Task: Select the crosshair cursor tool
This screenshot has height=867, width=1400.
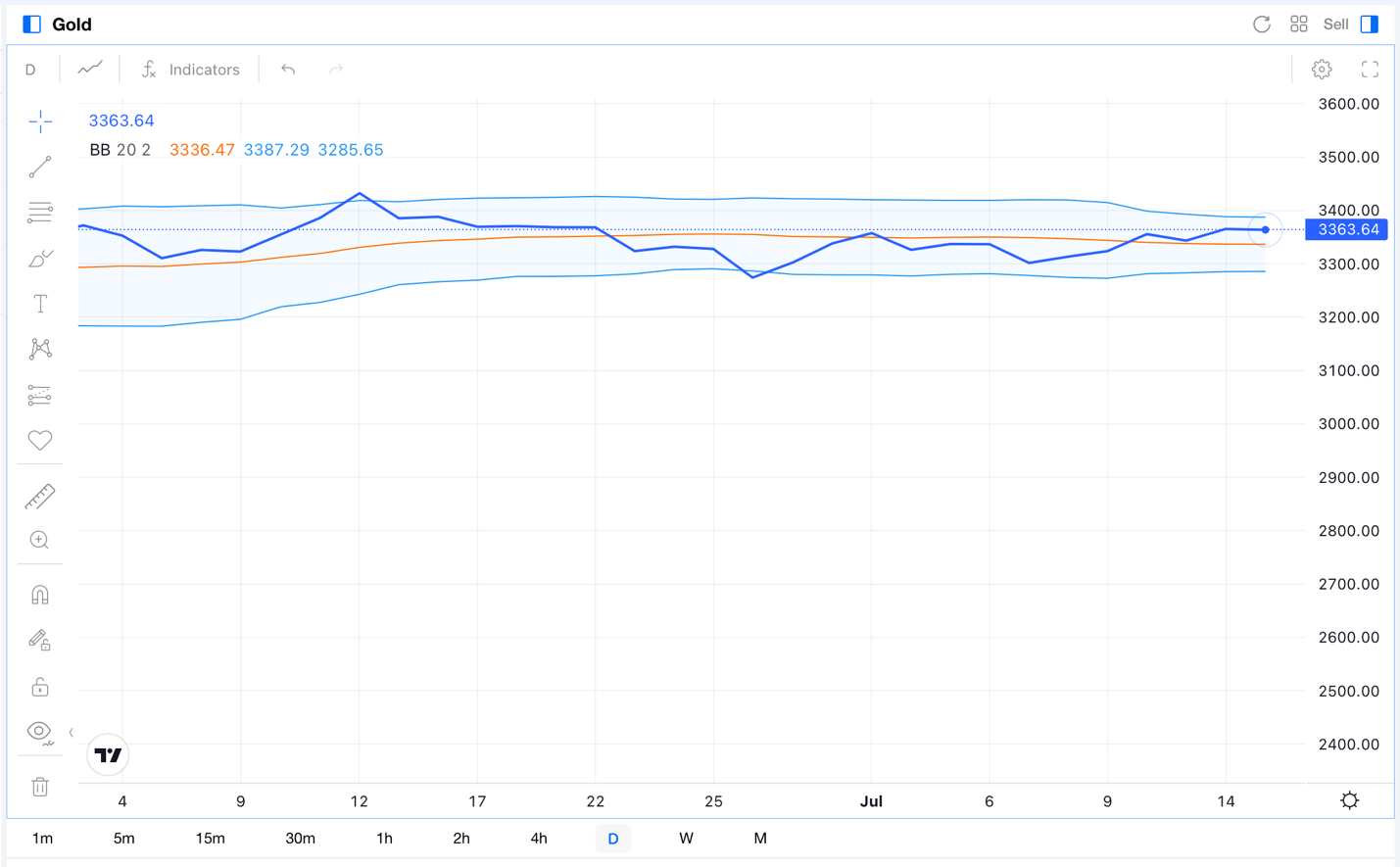Action: pyautogui.click(x=40, y=121)
